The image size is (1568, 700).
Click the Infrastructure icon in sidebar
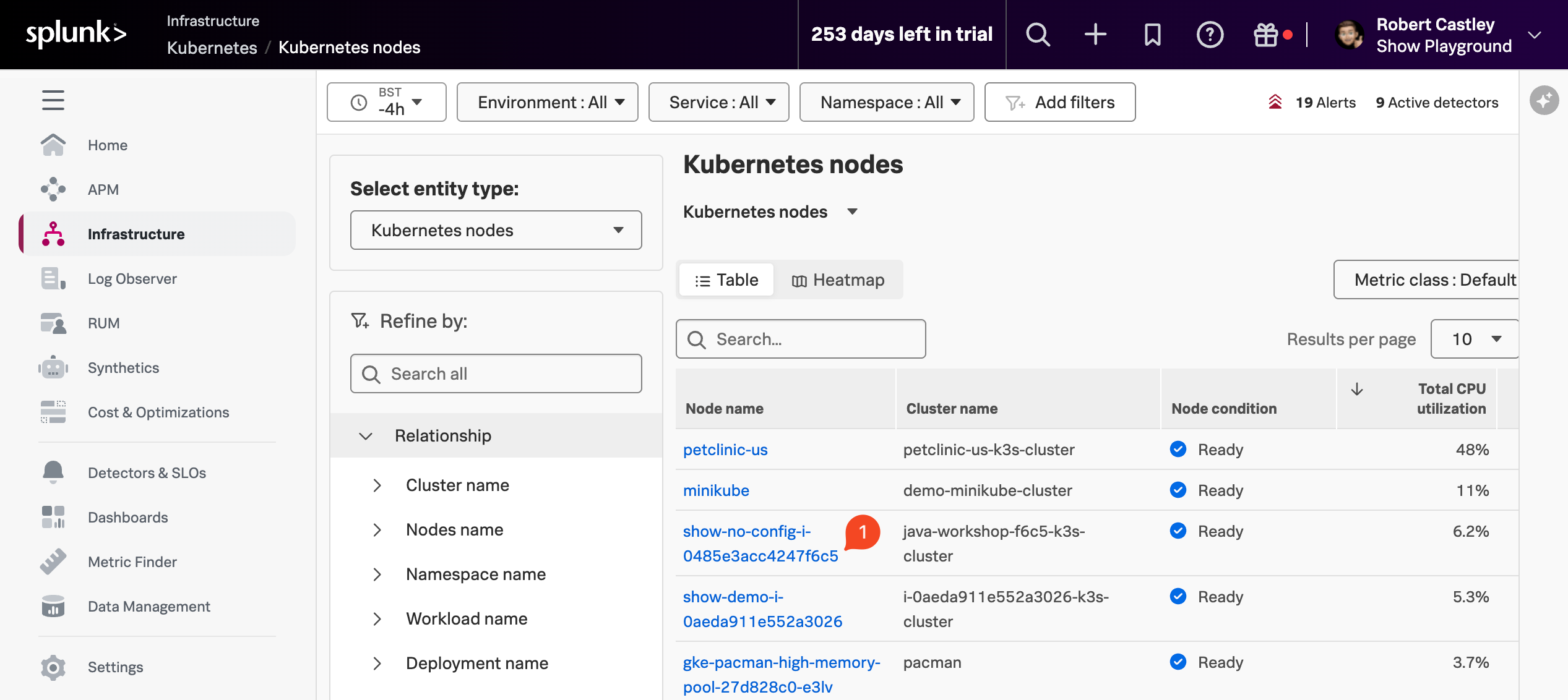(53, 234)
